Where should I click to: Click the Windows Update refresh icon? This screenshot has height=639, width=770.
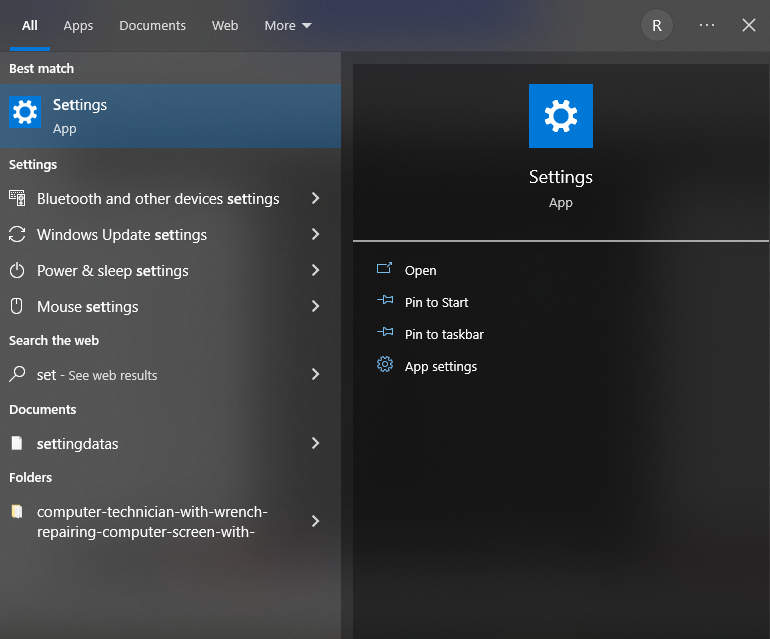click(x=17, y=234)
